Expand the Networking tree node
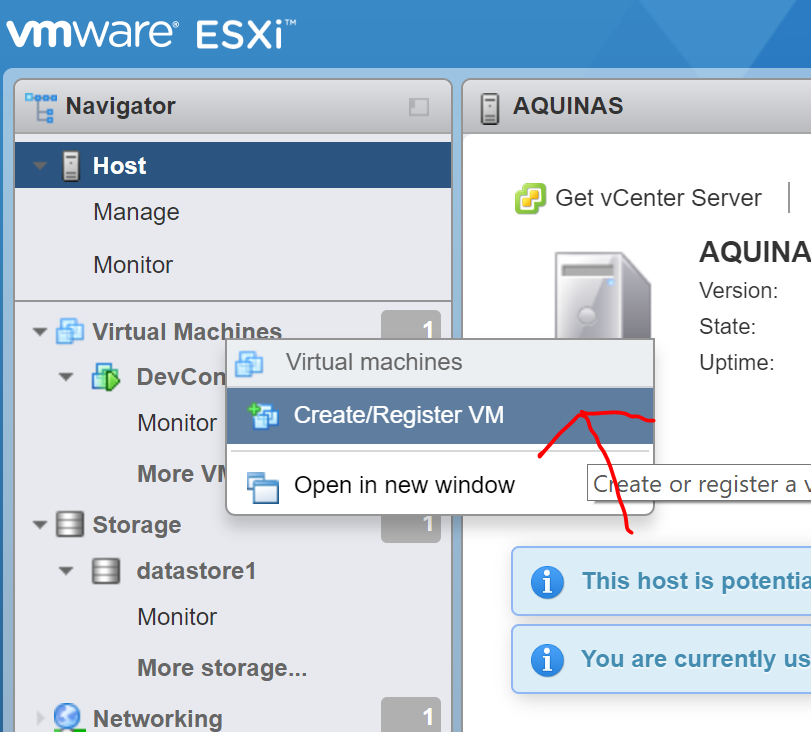The height and width of the screenshot is (732, 811). [40, 718]
